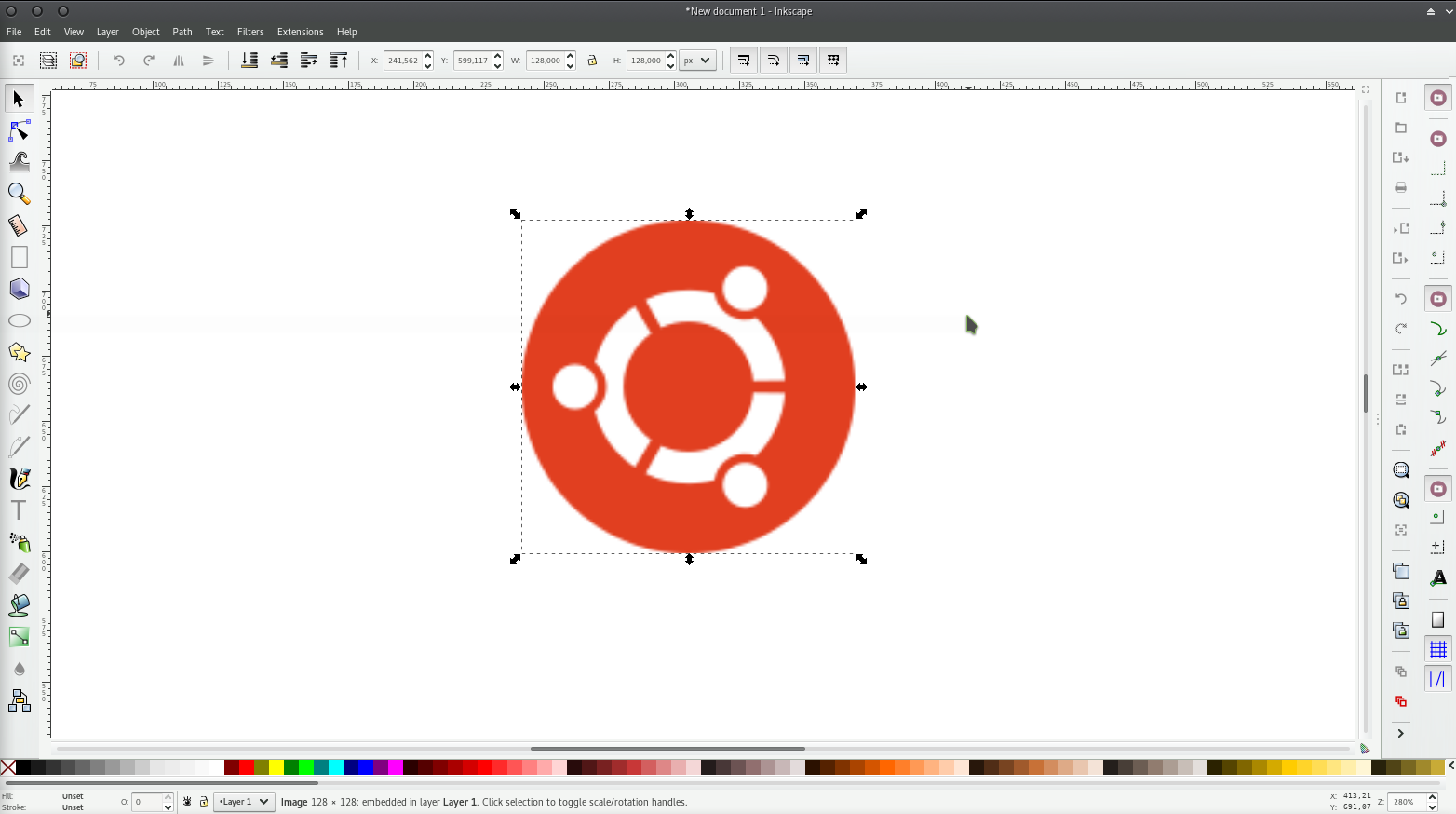Rotate selection 90° counter-clockwise

coord(119,61)
